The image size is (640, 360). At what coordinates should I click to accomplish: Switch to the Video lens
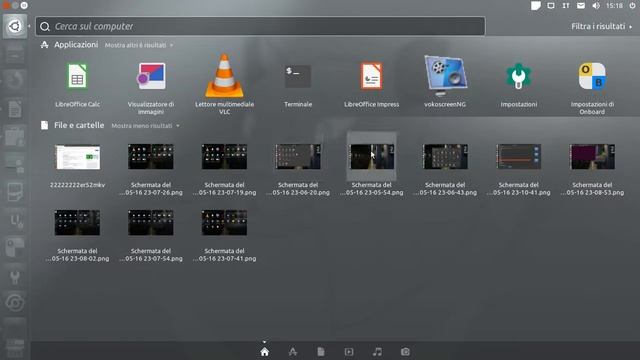coord(349,351)
